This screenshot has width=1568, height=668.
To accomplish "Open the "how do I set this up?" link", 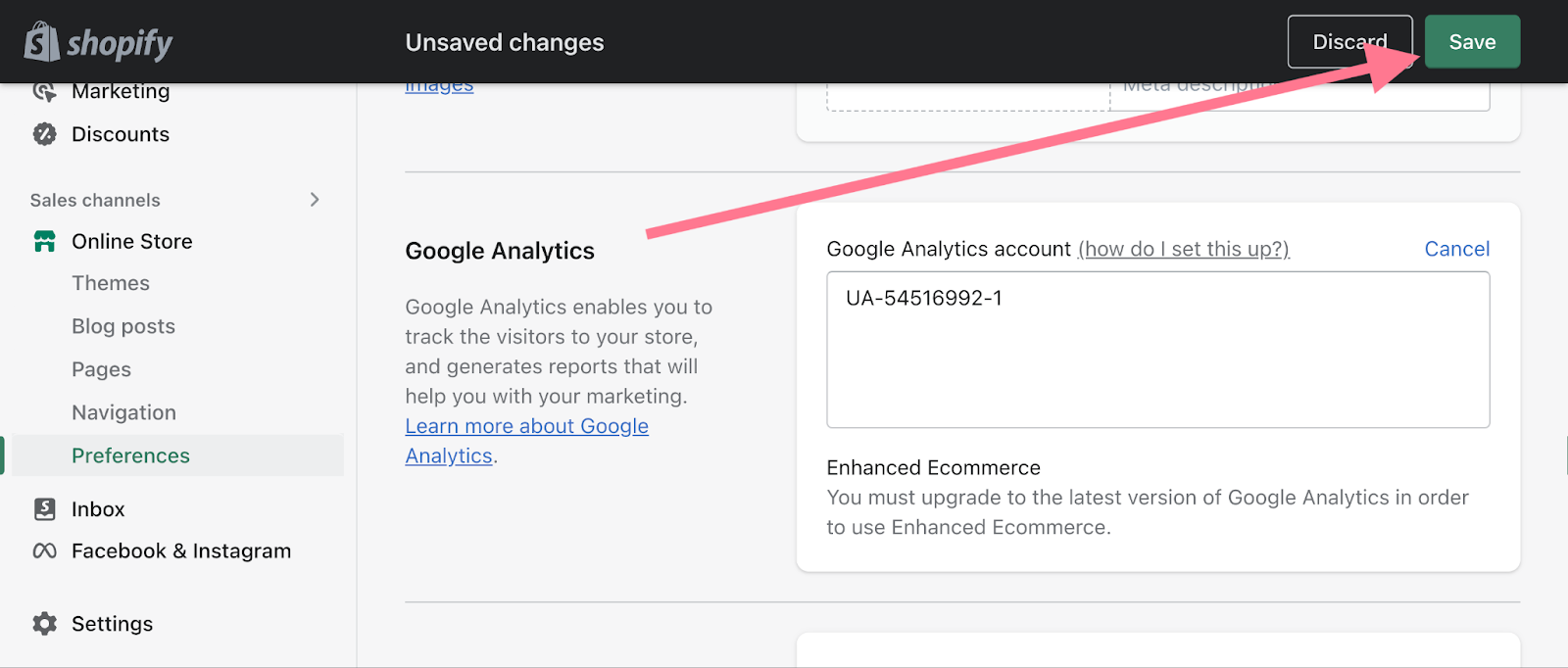I will click(1183, 249).
